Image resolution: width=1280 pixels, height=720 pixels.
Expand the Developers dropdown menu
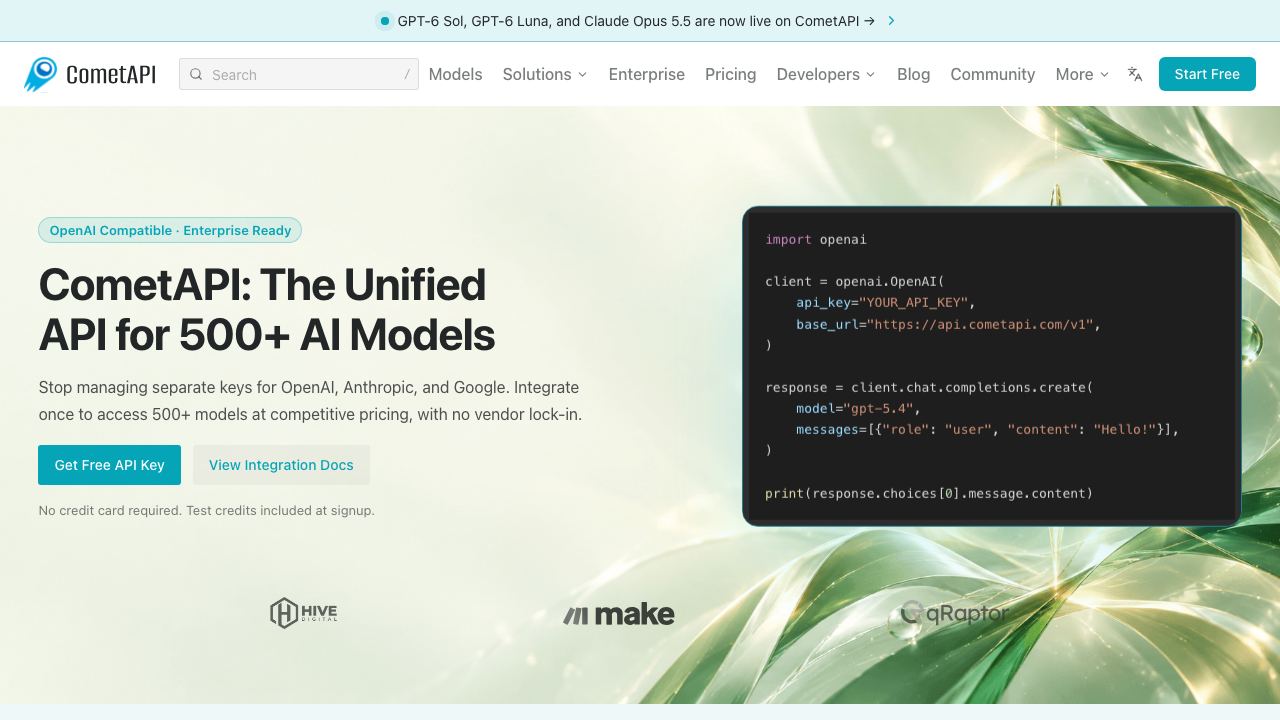[826, 74]
